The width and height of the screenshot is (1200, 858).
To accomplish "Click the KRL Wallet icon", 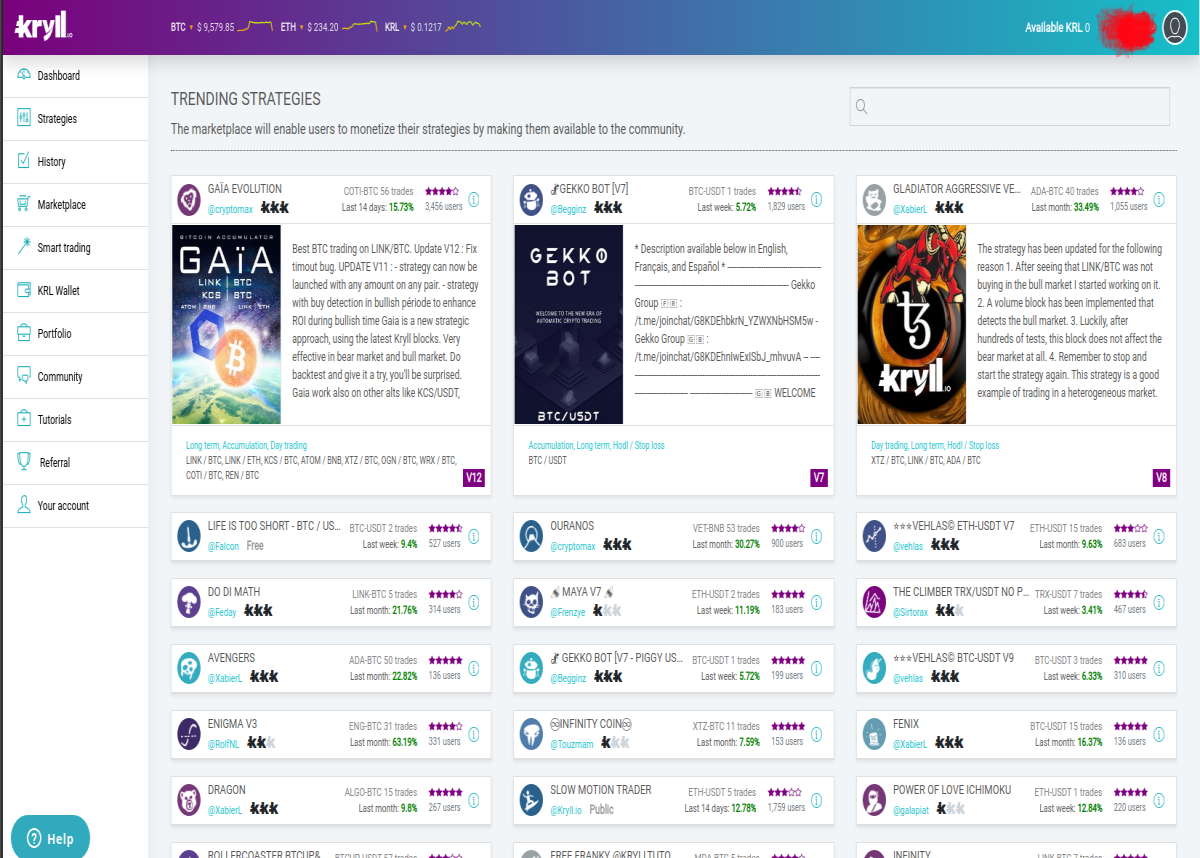I will point(24,290).
